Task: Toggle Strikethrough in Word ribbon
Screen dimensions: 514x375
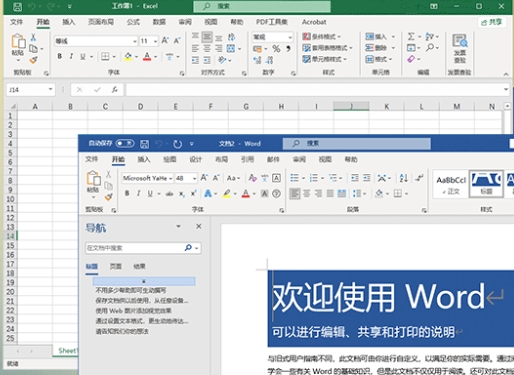Action: point(169,194)
